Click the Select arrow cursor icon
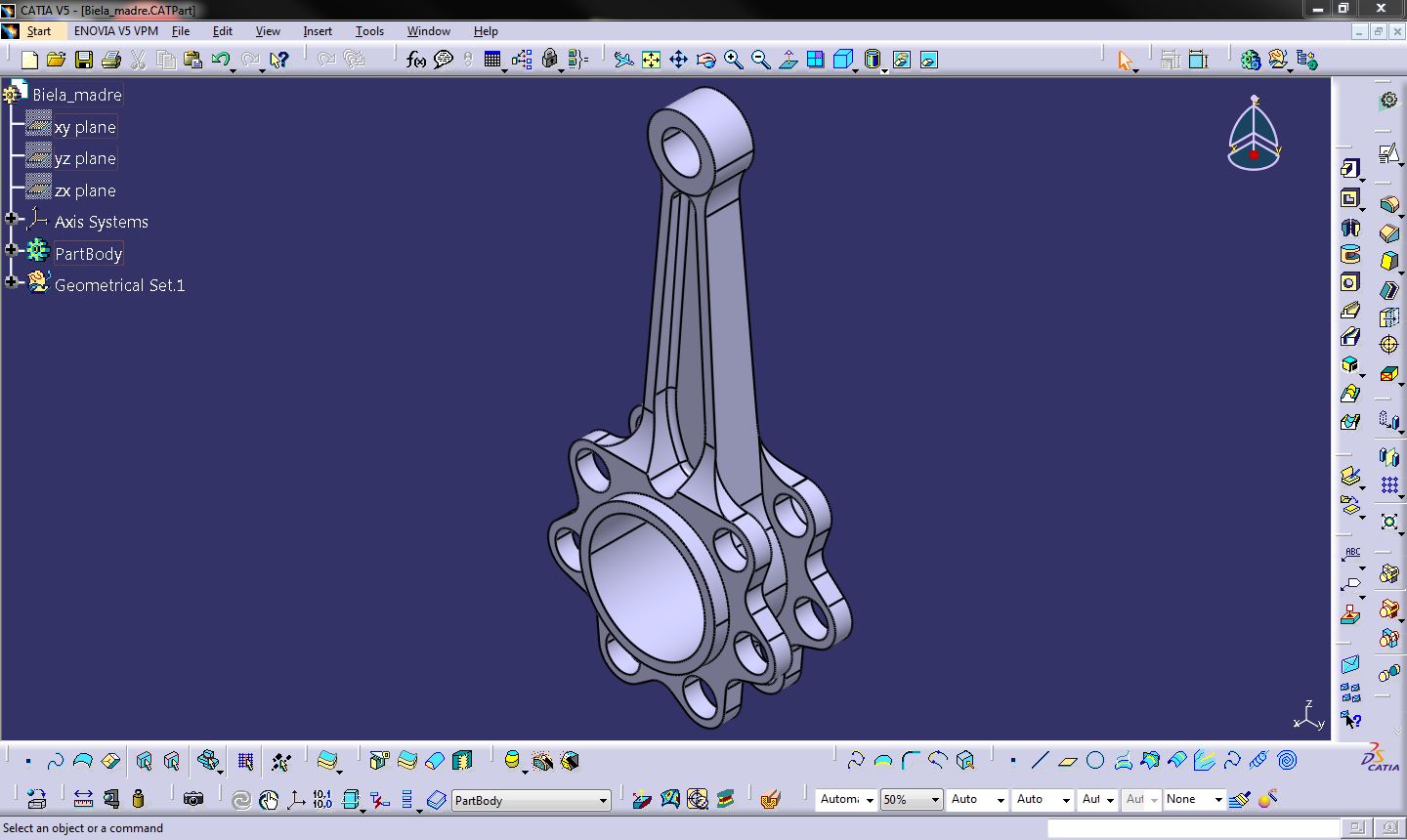Viewport: 1407px width, 840px height. [x=1126, y=61]
